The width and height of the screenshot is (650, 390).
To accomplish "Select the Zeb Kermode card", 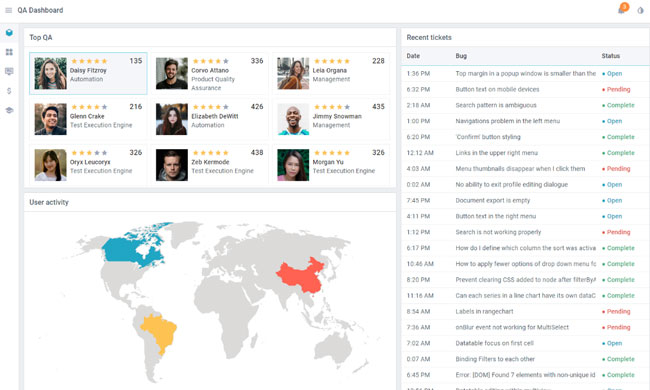I will click(210, 165).
